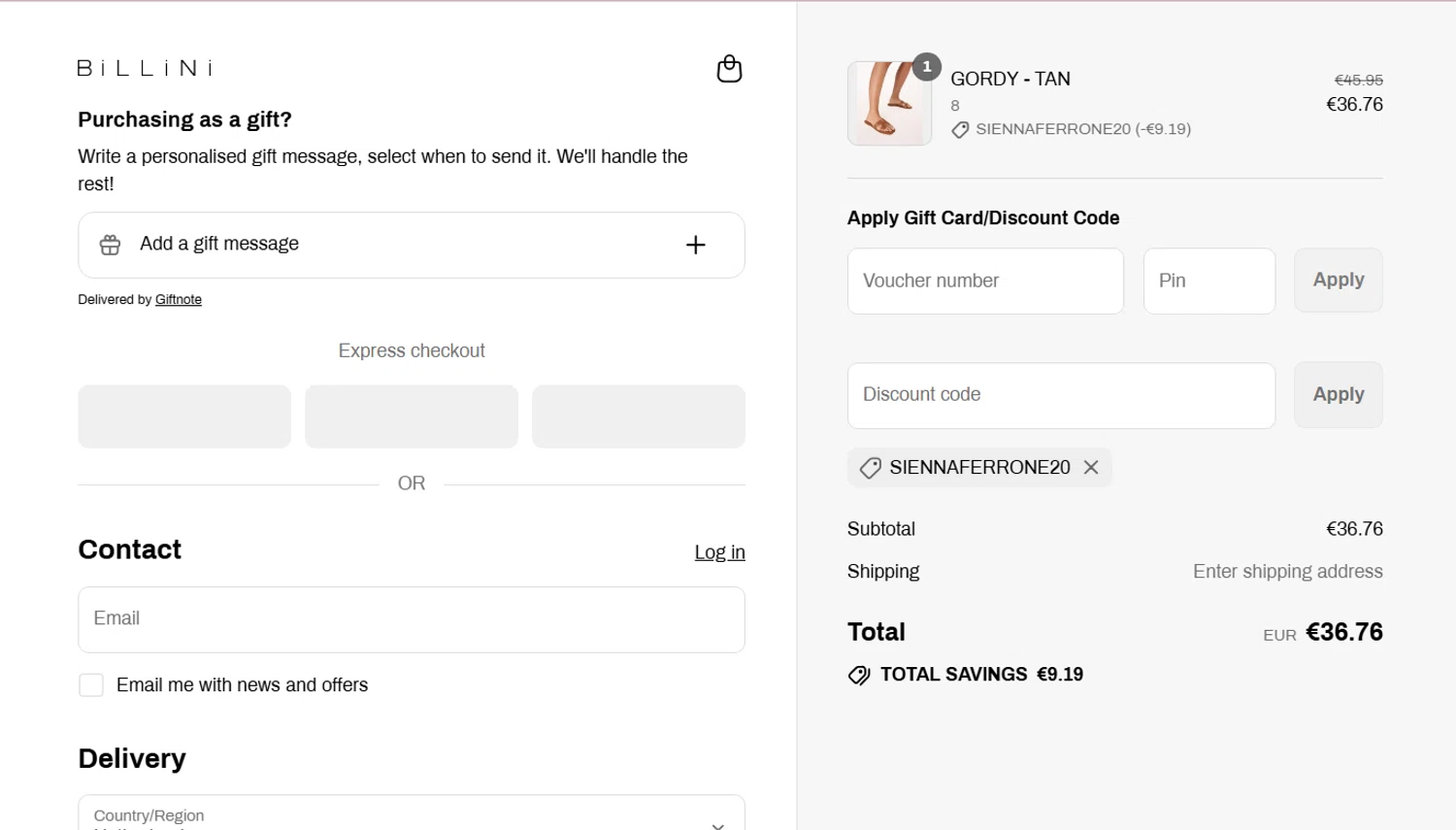The width and height of the screenshot is (1456, 830).
Task: Click the GORDY - TAN product name
Action: 1010,79
